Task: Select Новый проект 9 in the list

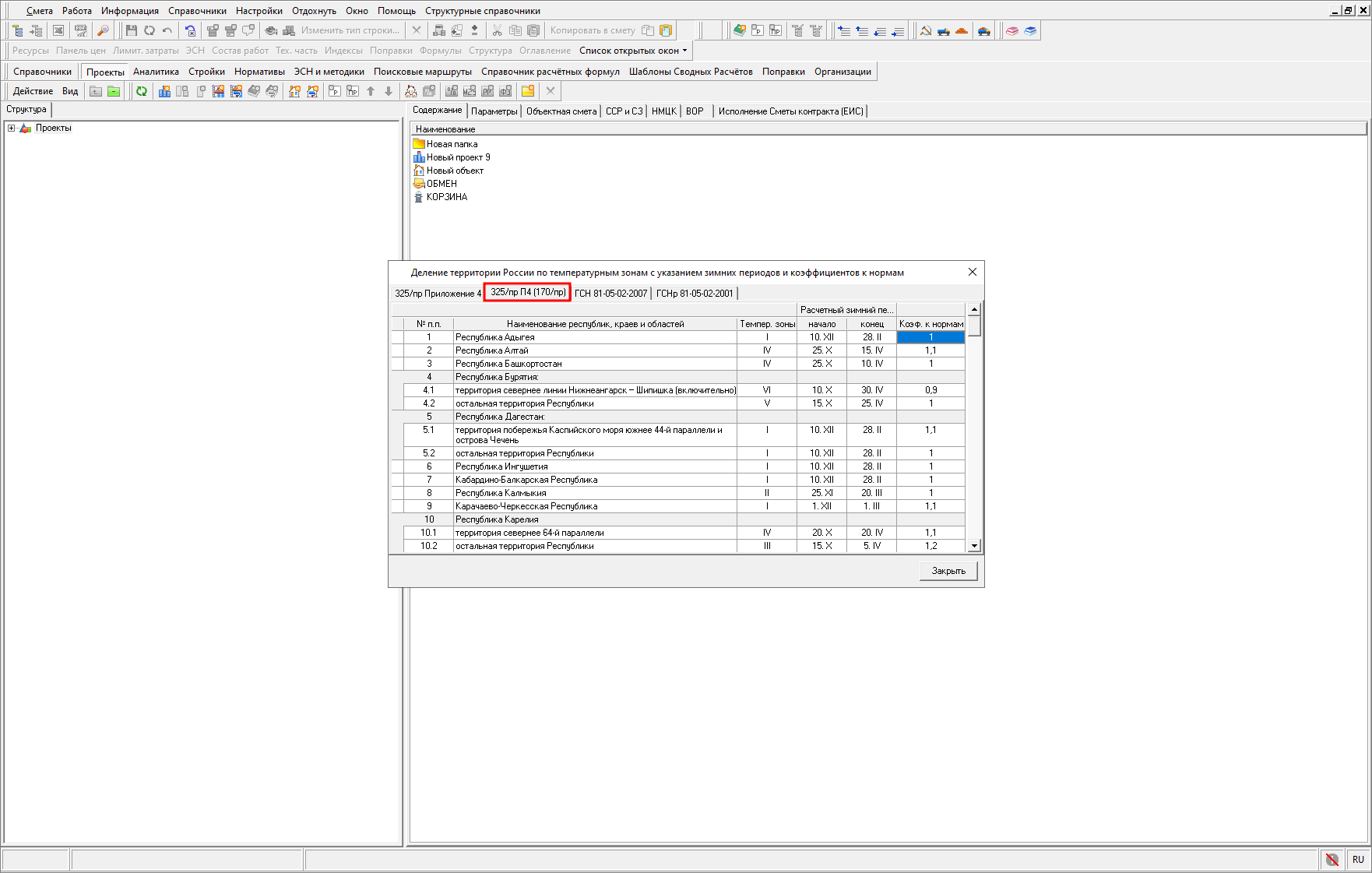Action: [x=458, y=157]
